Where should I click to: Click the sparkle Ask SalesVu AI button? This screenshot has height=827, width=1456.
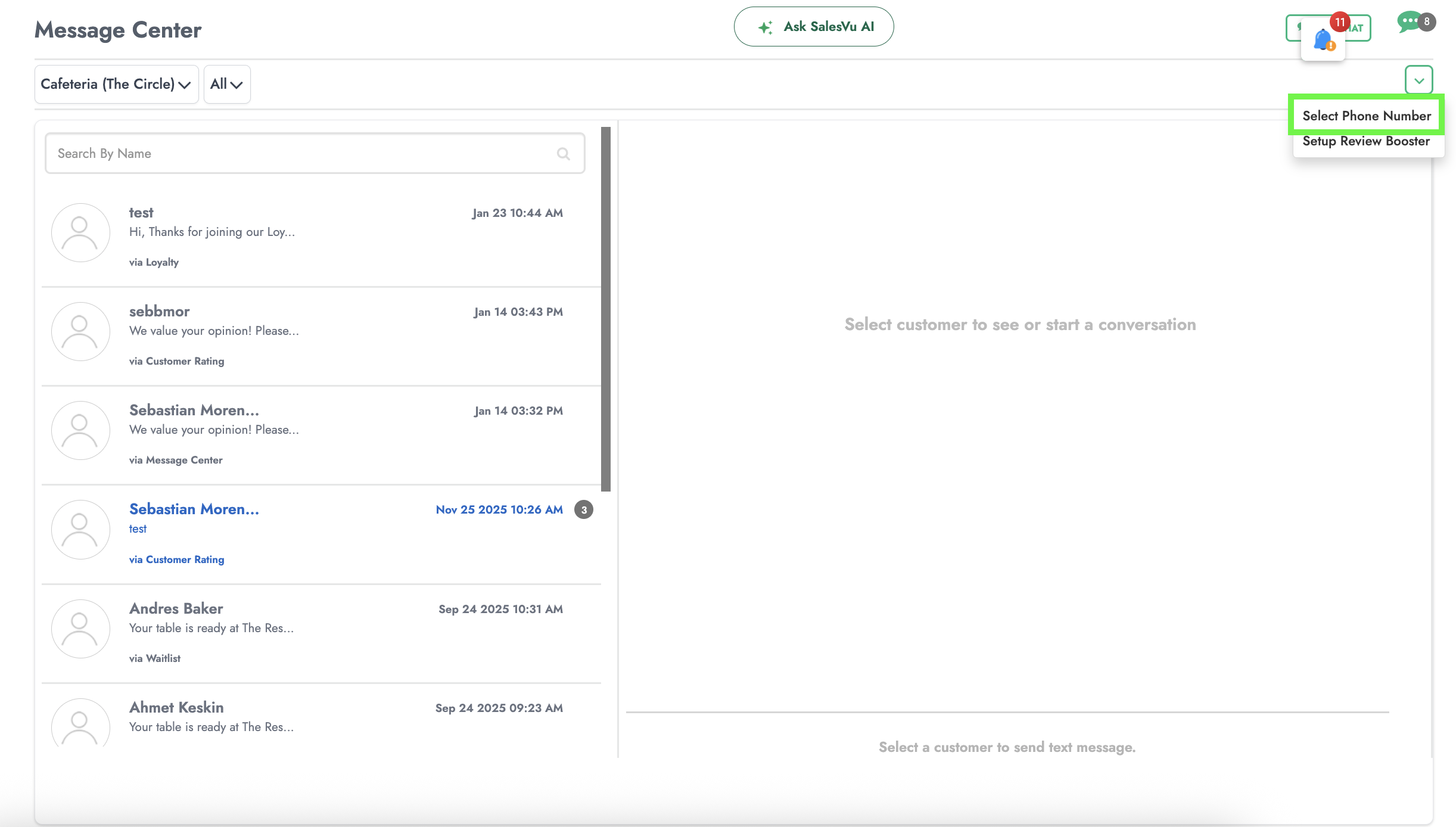tap(813, 27)
